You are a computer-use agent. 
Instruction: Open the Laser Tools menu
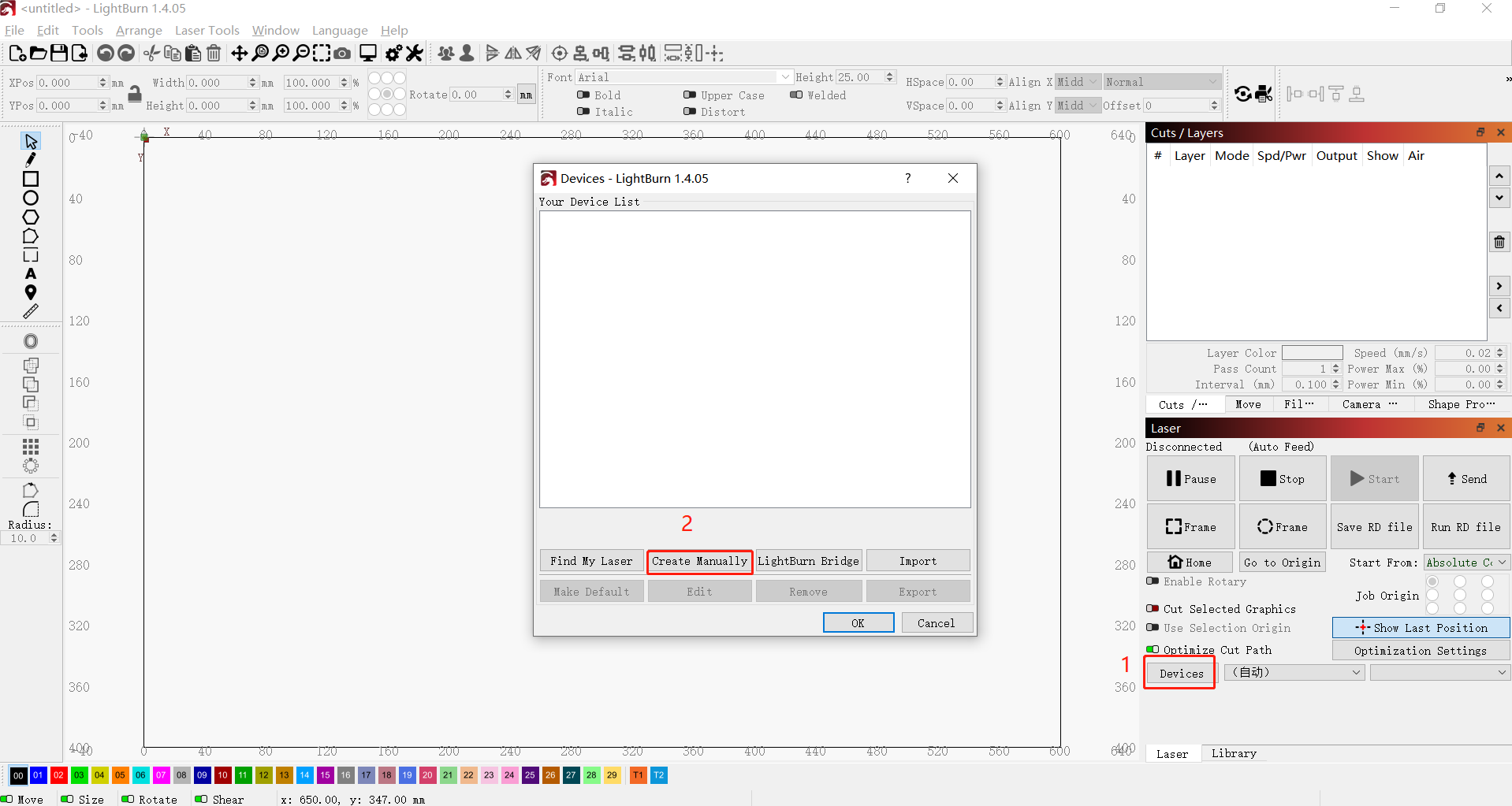(x=207, y=31)
